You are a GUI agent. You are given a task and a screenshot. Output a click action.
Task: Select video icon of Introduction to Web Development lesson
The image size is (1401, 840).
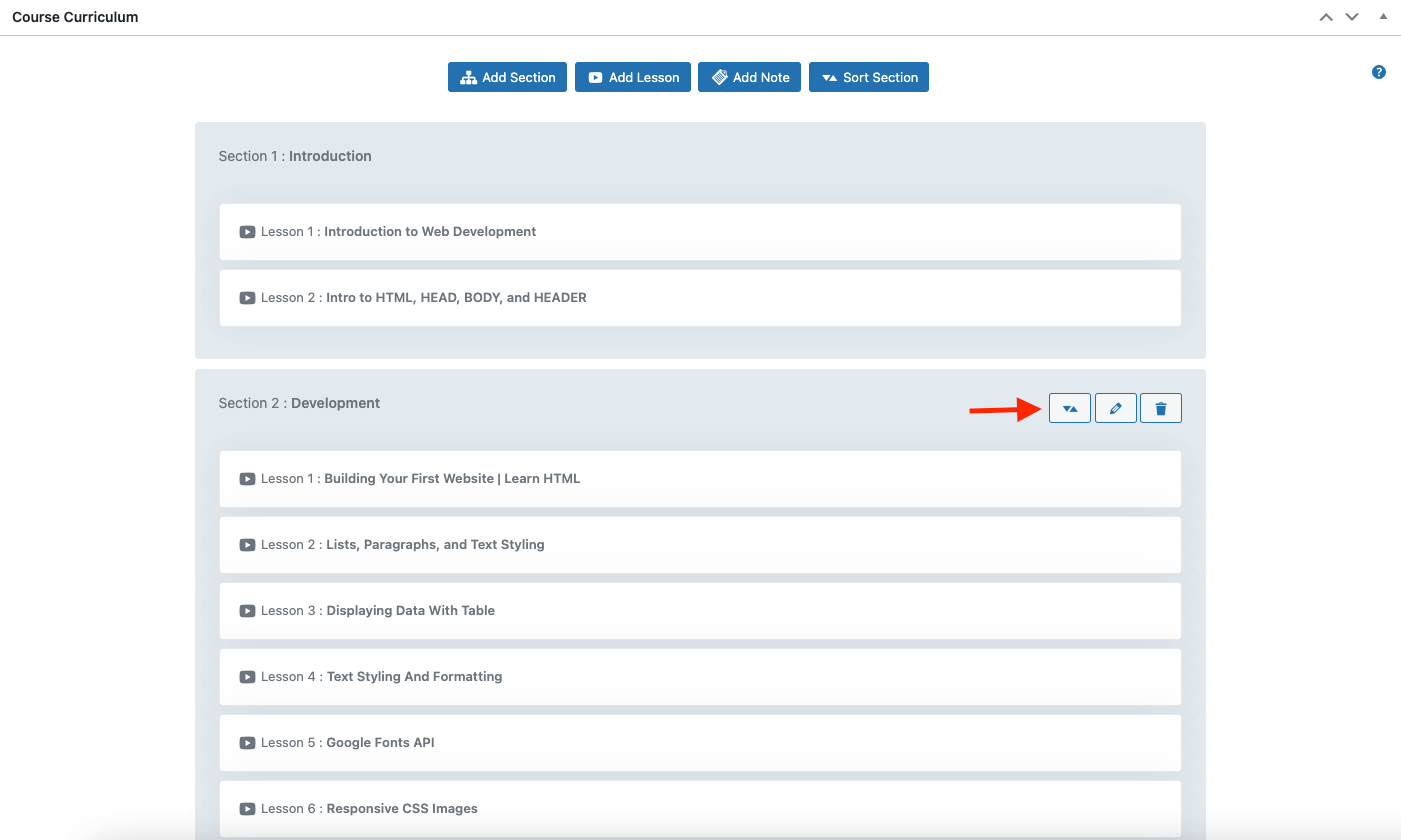click(247, 232)
